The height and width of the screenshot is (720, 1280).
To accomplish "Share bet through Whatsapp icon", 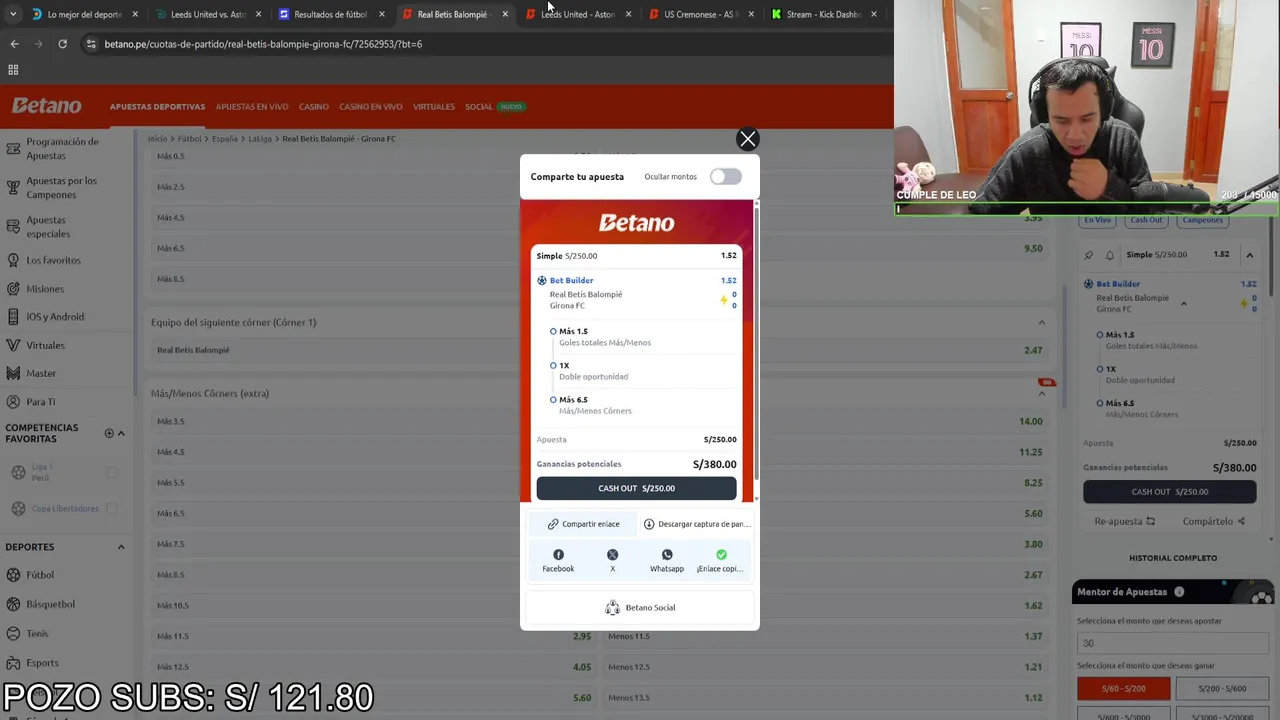I will [667, 555].
